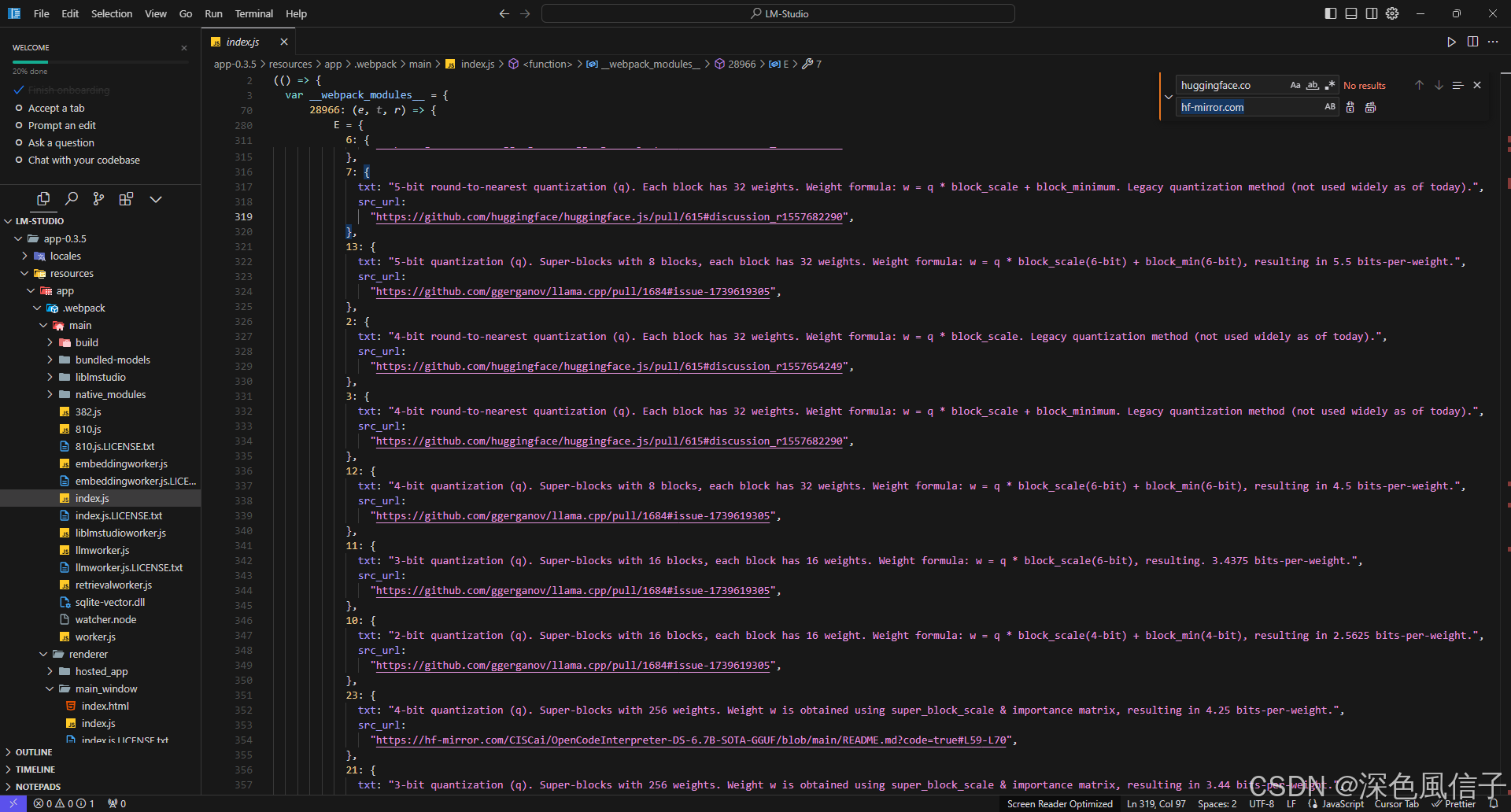Toggle Use Regular Expression option
Image resolution: width=1511 pixels, height=812 pixels.
click(1330, 85)
